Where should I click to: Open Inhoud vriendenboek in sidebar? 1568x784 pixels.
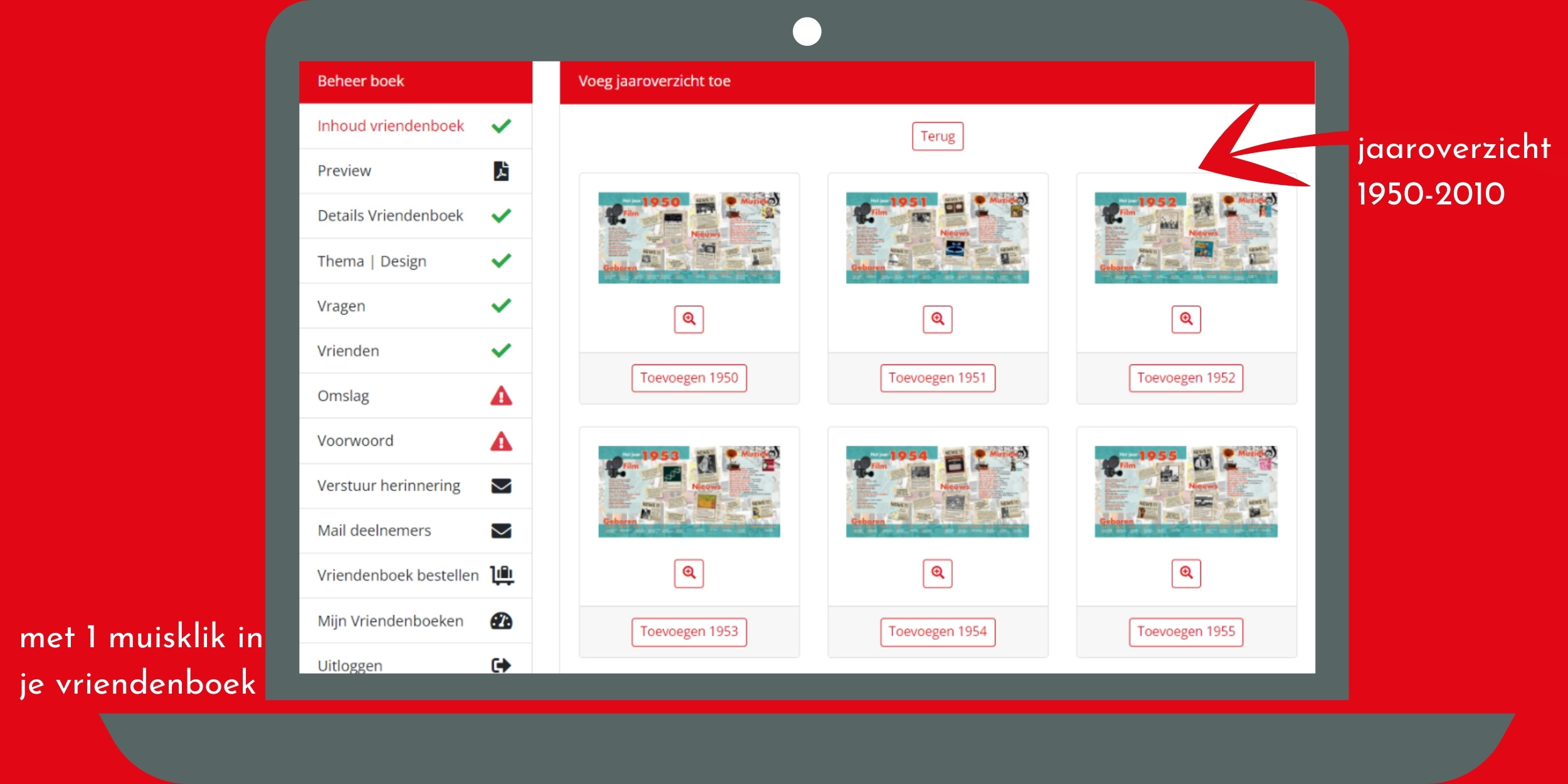pos(415,126)
